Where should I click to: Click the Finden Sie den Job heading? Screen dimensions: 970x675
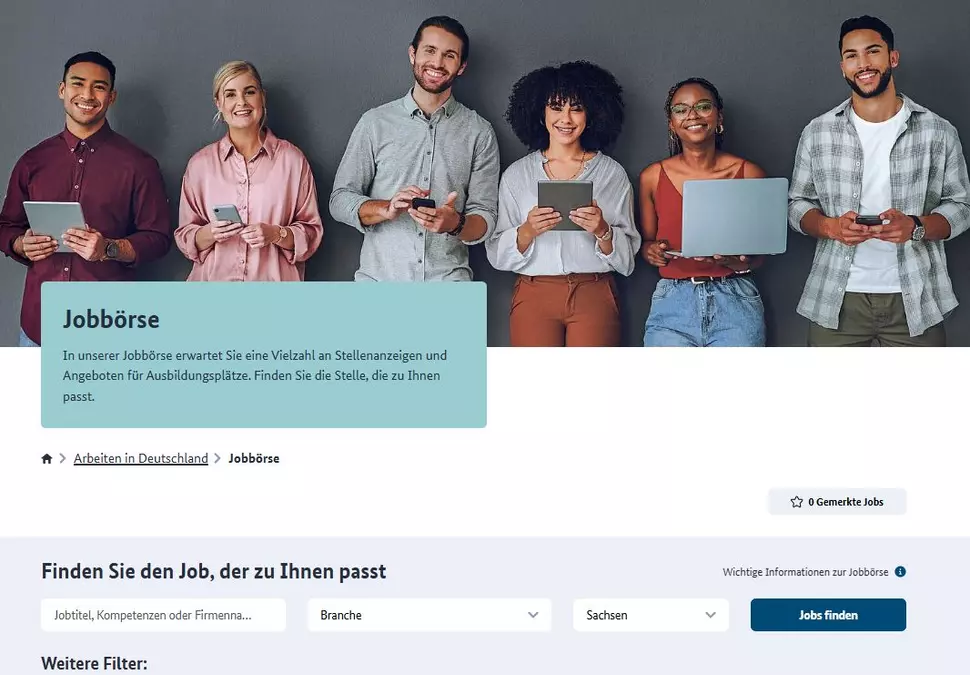click(213, 571)
